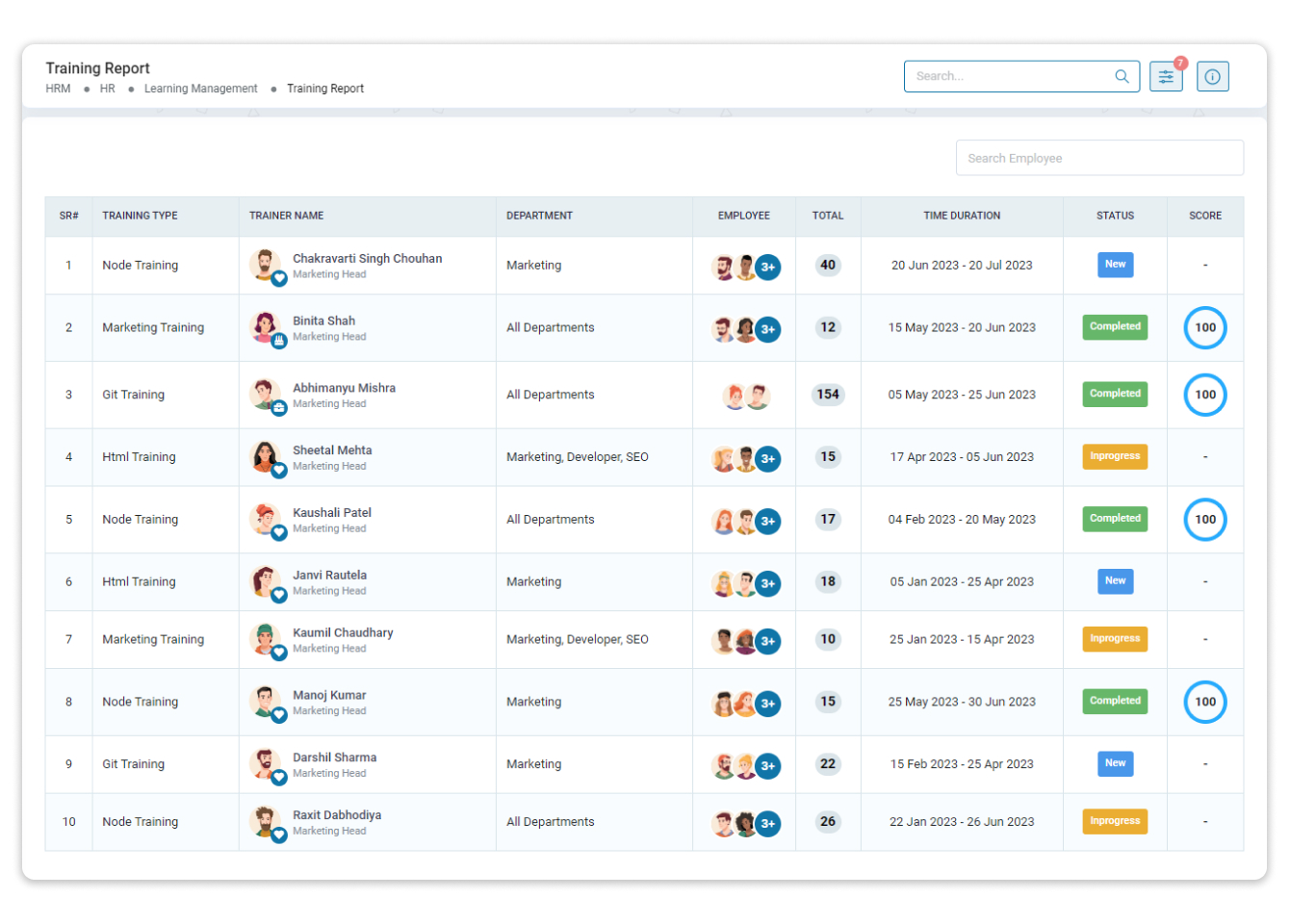Click the Search Employee input field

[x=1098, y=158]
